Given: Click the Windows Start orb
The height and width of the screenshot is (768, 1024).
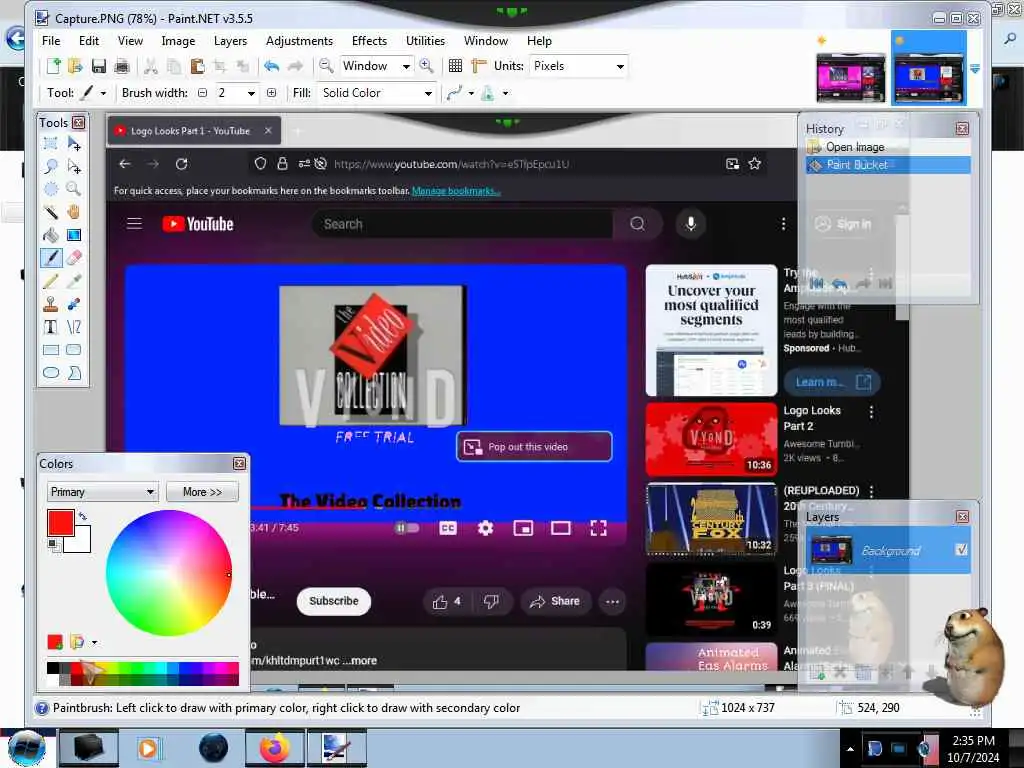Looking at the screenshot, I should coord(27,748).
